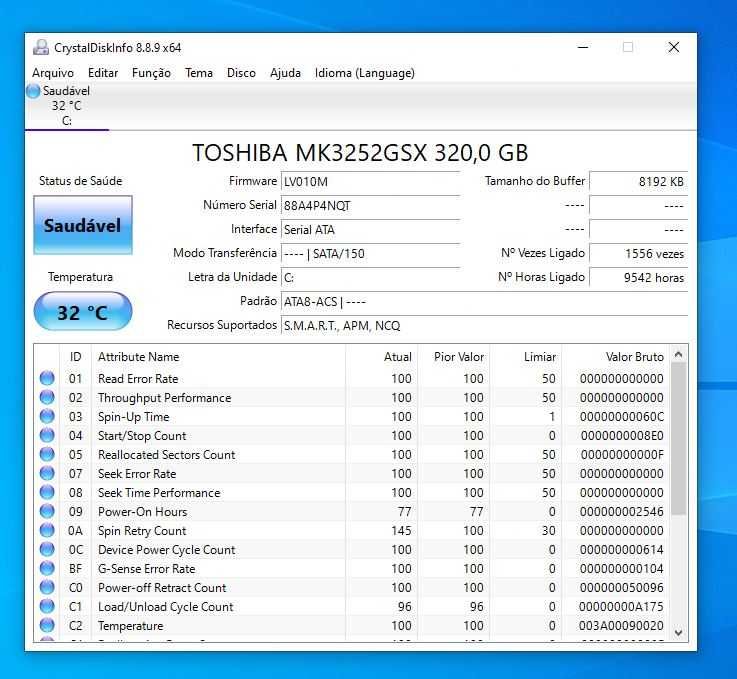Click the CrystalDiskInfo app icon in title bar
This screenshot has width=737, height=679.
tap(41, 47)
